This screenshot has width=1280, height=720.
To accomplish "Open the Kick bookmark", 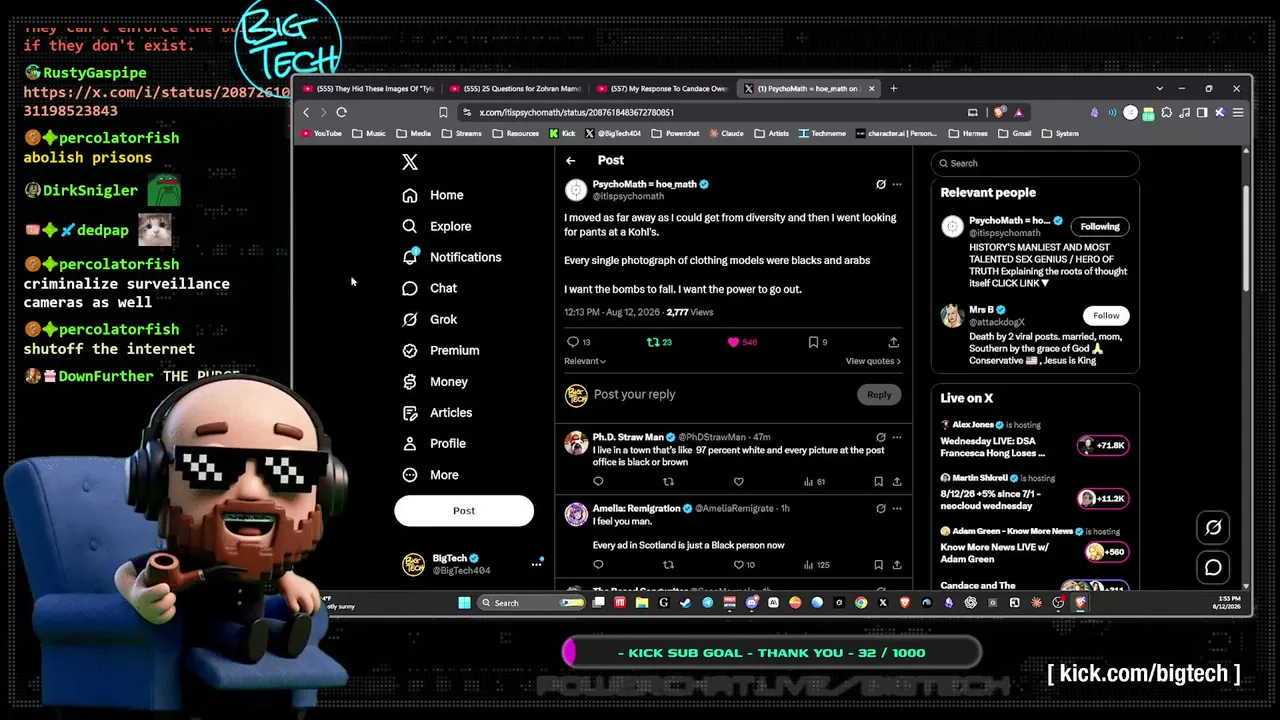I will click(561, 133).
